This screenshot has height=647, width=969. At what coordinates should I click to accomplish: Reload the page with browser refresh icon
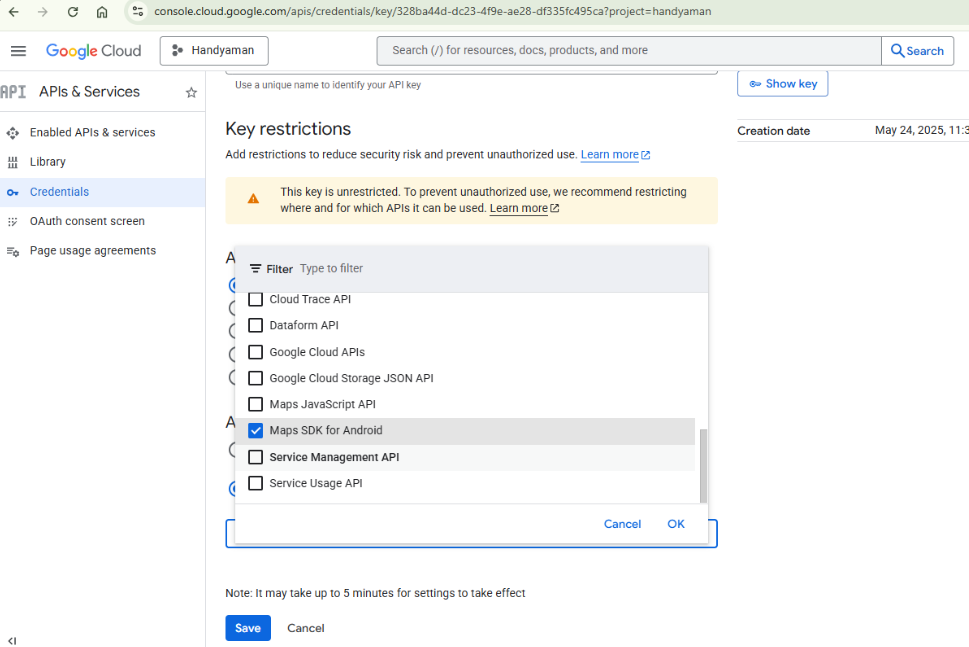[73, 12]
